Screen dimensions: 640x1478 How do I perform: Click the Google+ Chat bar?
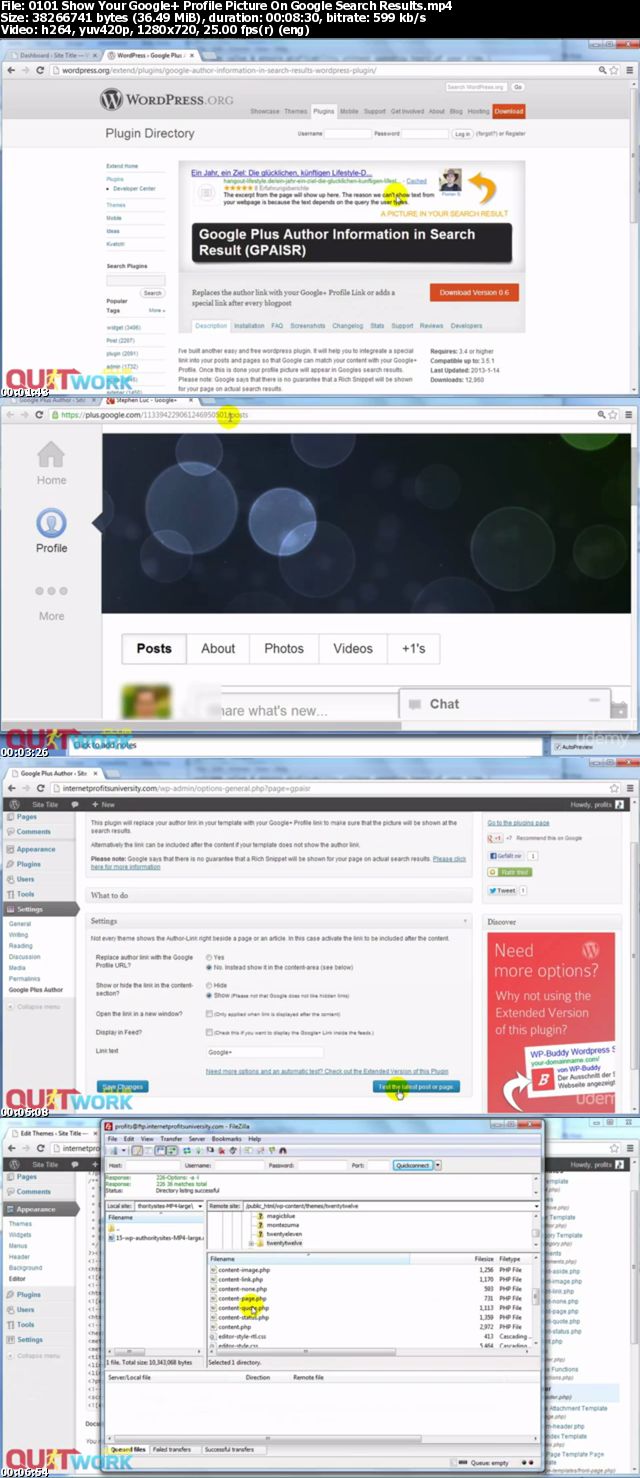click(504, 704)
